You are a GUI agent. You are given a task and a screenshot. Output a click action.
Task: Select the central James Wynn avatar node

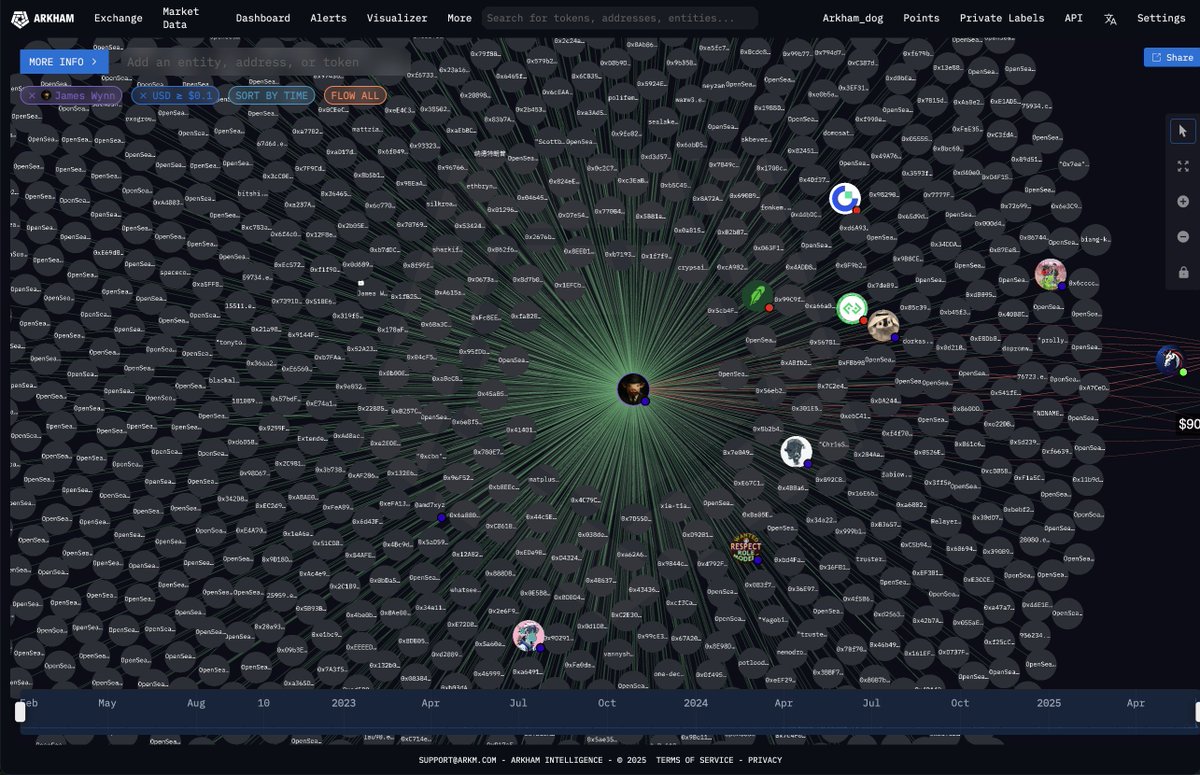pyautogui.click(x=633, y=389)
